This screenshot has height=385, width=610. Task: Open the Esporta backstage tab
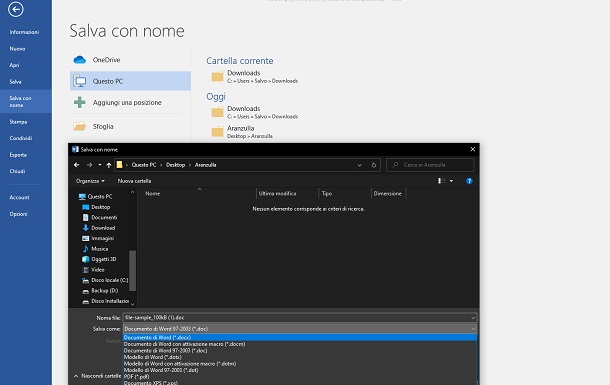(18, 155)
